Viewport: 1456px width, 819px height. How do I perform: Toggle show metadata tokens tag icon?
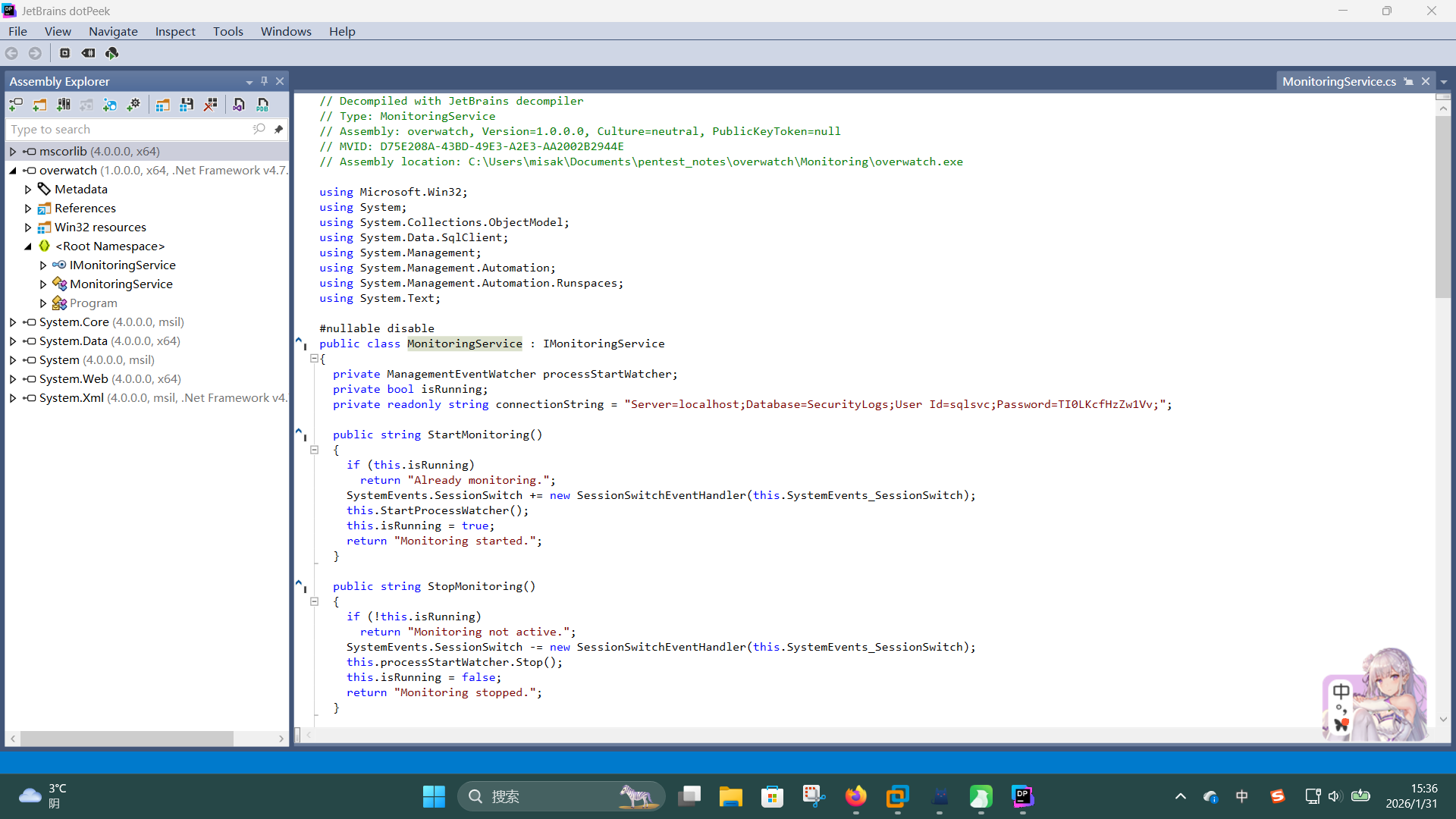88,53
